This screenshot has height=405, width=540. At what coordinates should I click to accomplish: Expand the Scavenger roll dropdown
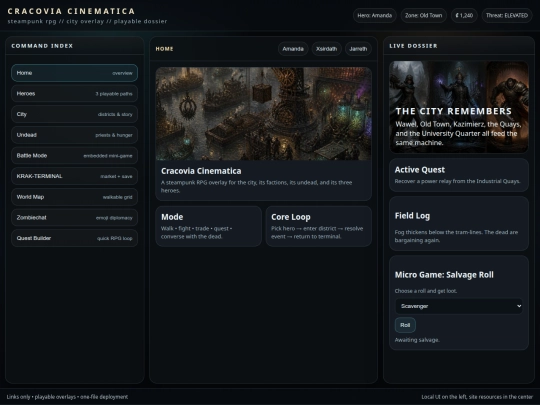coord(459,306)
